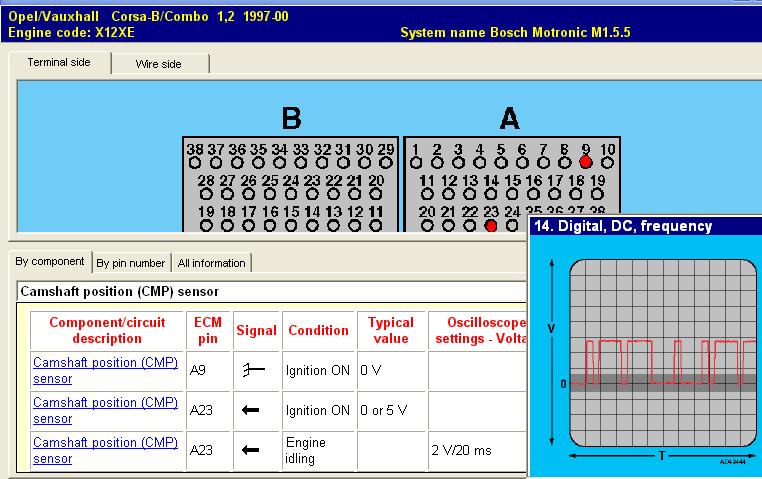This screenshot has height=479, width=762.
Task: Click input arrow in Engine idling row
Action: (x=250, y=450)
